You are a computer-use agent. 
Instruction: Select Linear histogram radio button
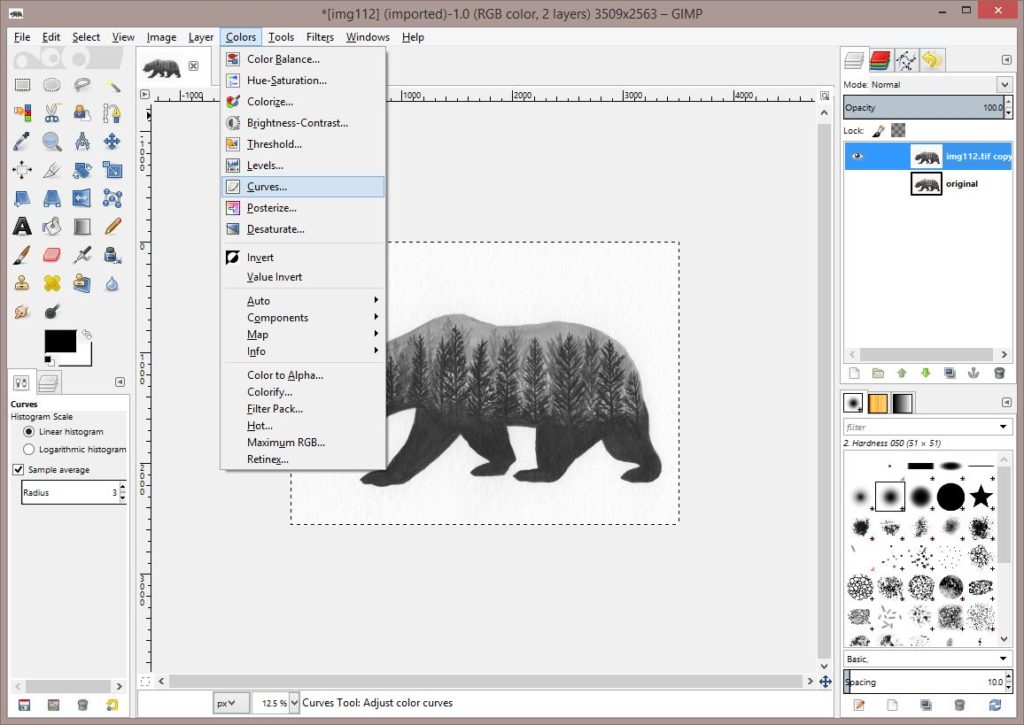[x=29, y=432]
